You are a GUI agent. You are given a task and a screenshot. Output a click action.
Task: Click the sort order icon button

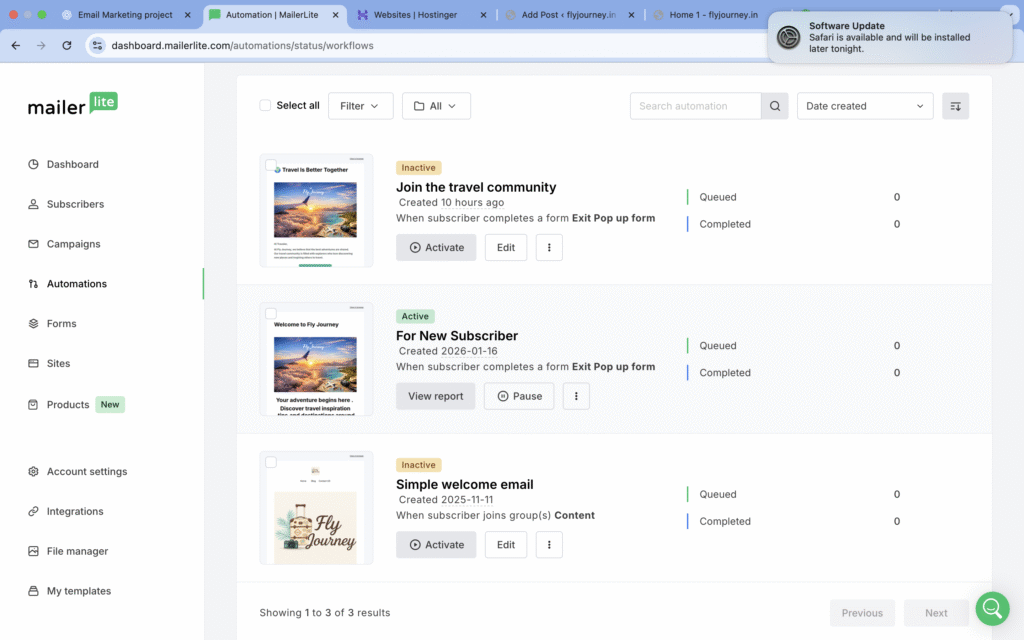pos(955,106)
